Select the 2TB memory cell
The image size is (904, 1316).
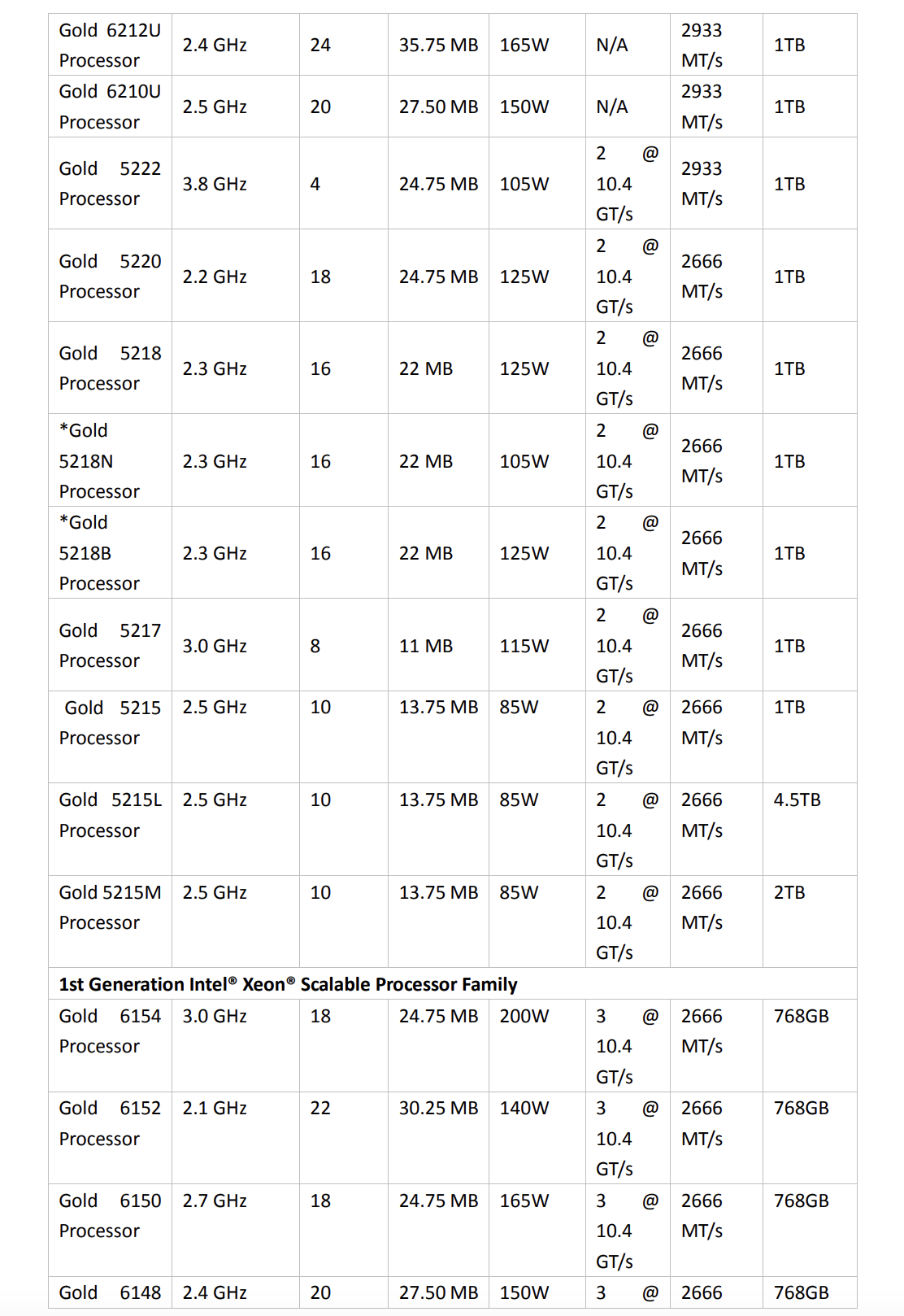point(789,893)
